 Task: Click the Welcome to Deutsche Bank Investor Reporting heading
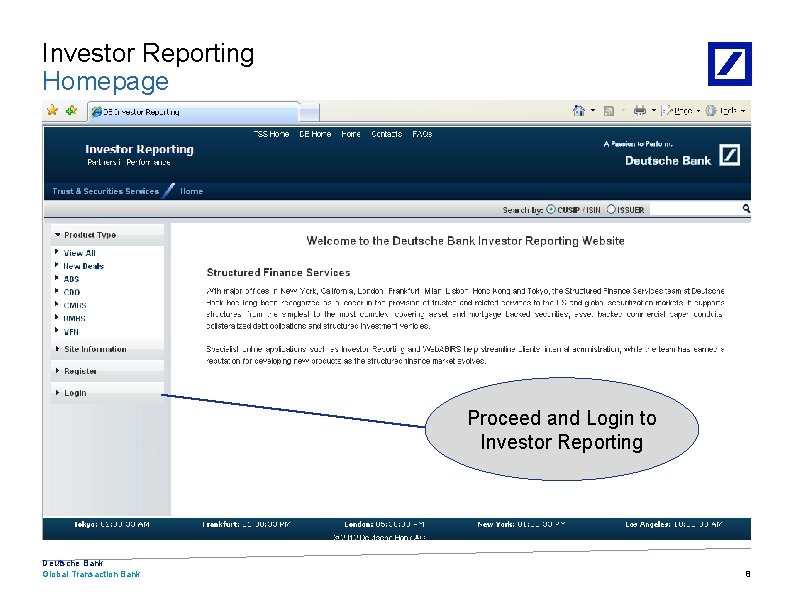coord(465,241)
